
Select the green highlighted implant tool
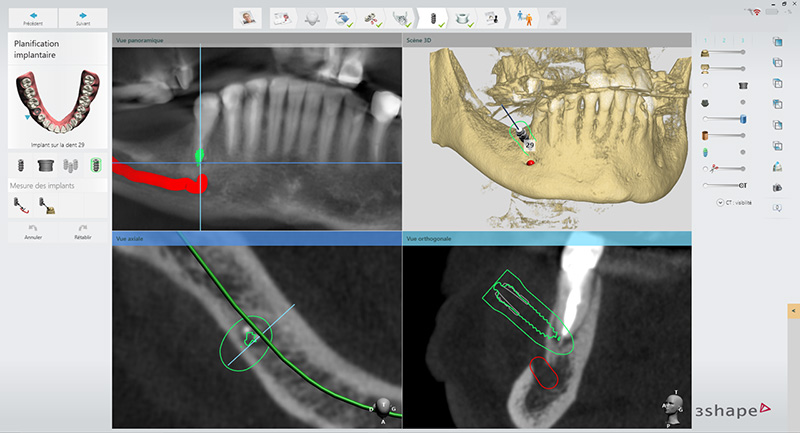tap(96, 165)
